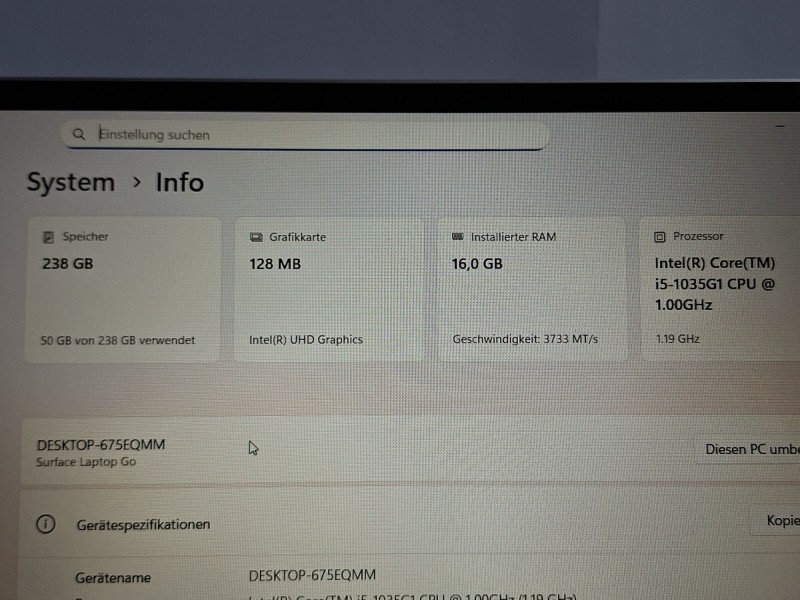The width and height of the screenshot is (800, 600).
Task: Open the 16,0 GB RAM card
Action: (530, 290)
